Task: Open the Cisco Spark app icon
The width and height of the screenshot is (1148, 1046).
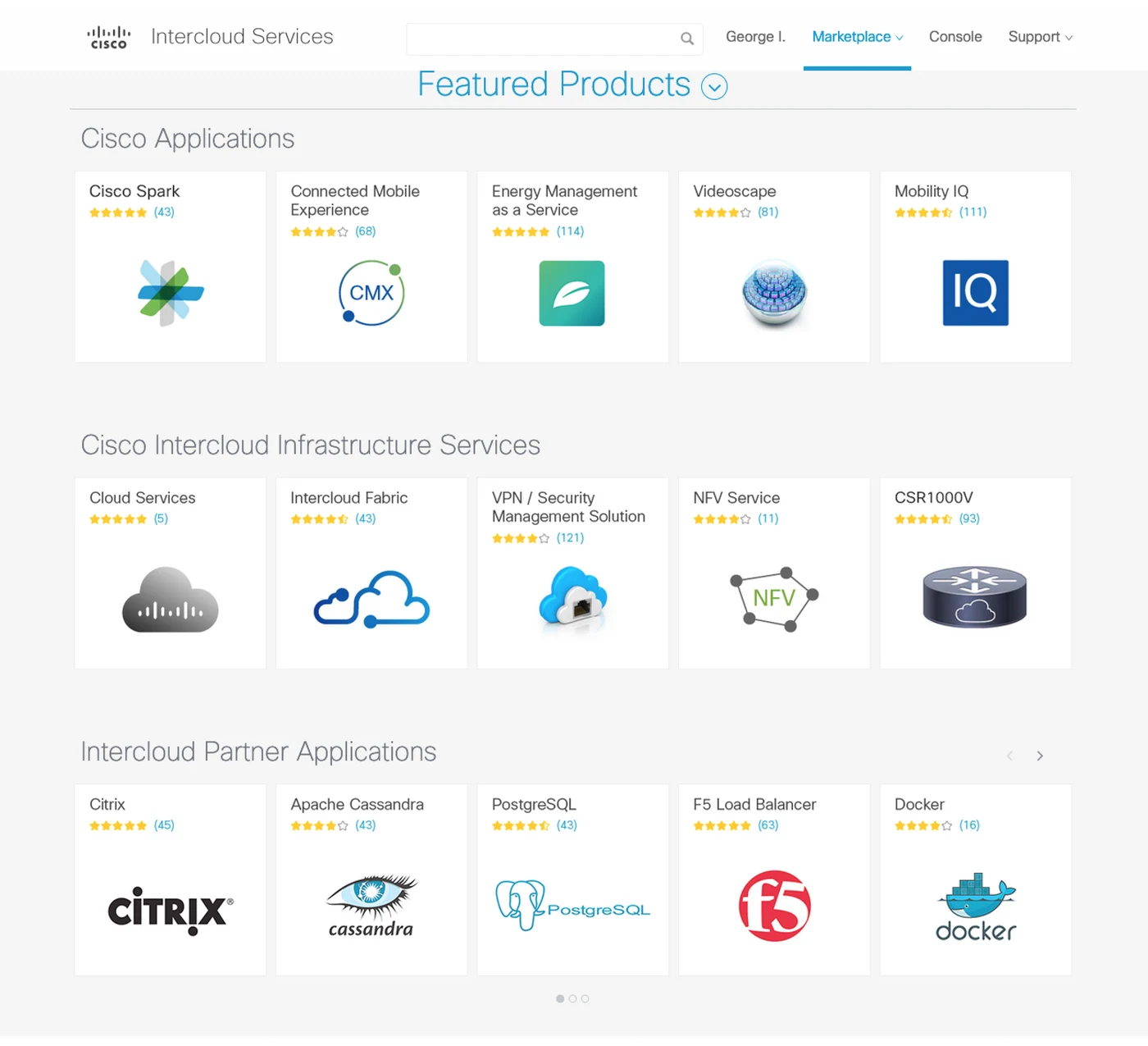Action: (171, 293)
